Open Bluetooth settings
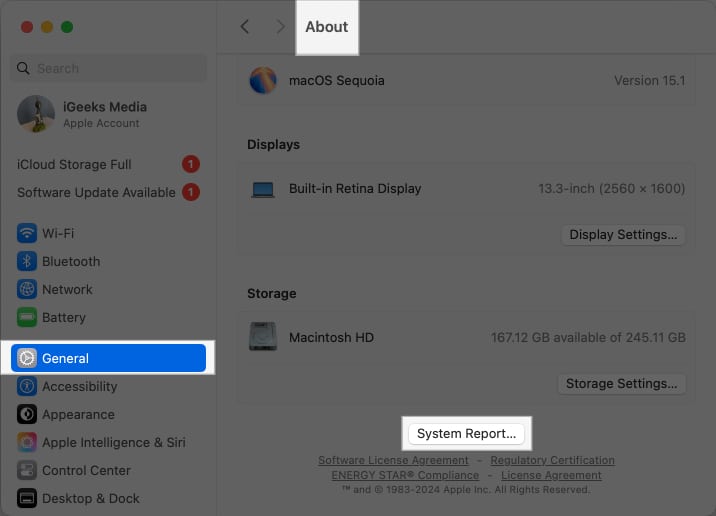The width and height of the screenshot is (716, 516). tap(108, 261)
